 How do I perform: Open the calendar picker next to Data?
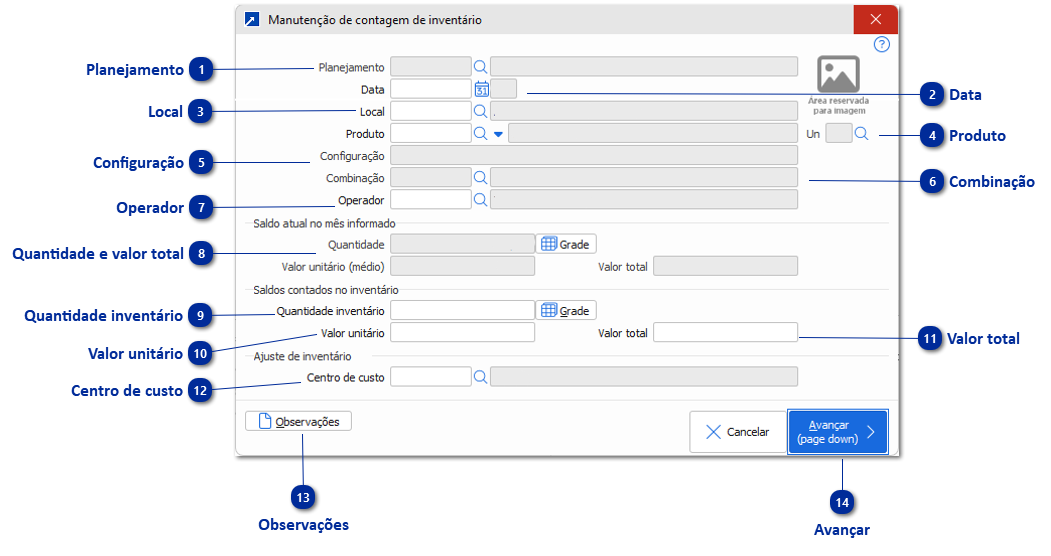(481, 89)
